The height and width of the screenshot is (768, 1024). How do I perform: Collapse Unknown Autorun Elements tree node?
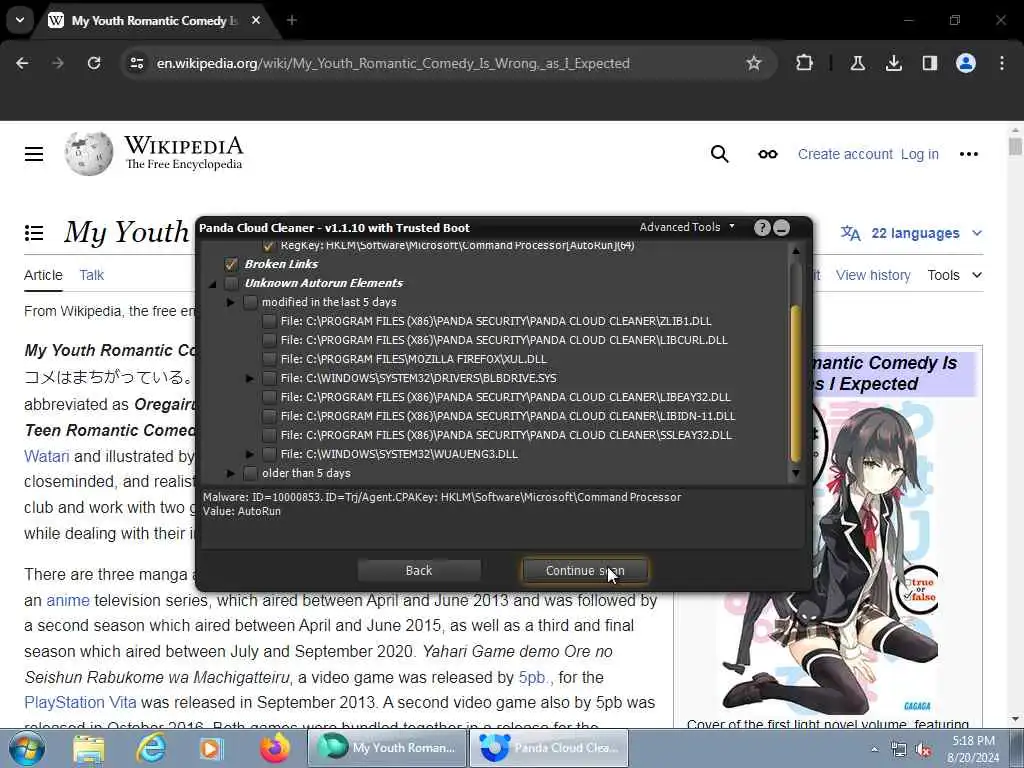point(212,284)
